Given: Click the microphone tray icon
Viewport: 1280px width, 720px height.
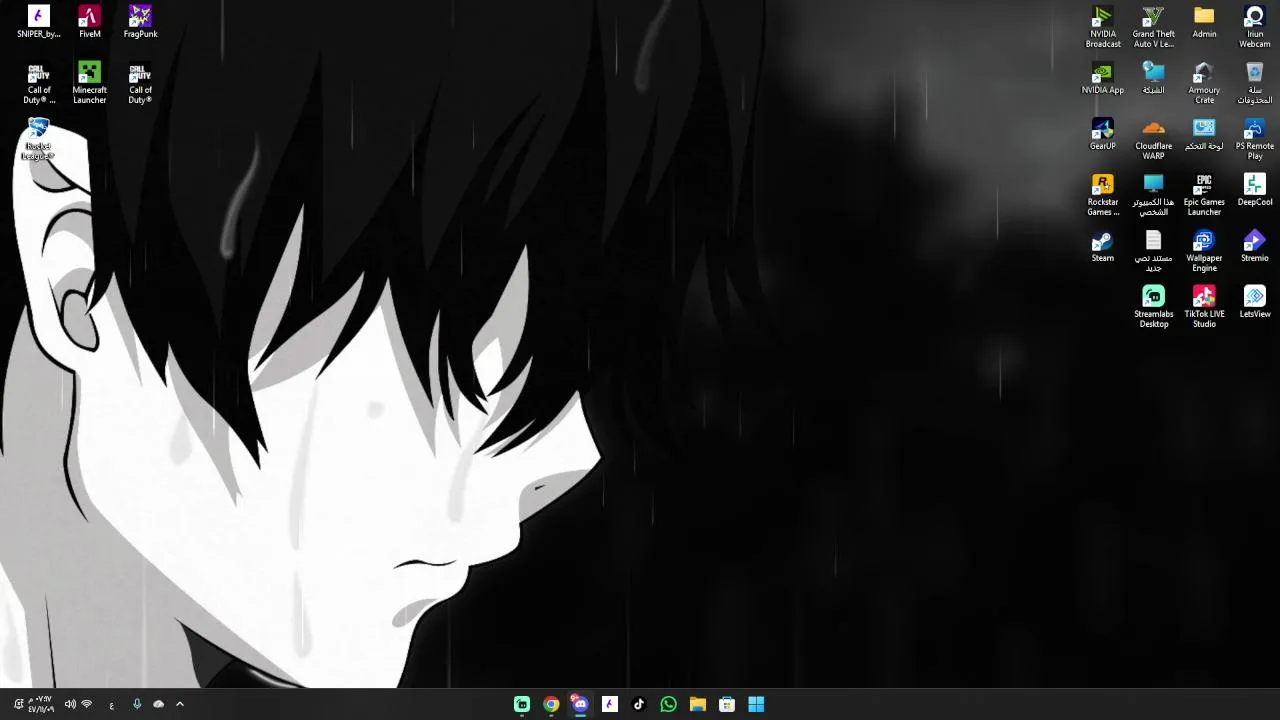Looking at the screenshot, I should [x=137, y=704].
